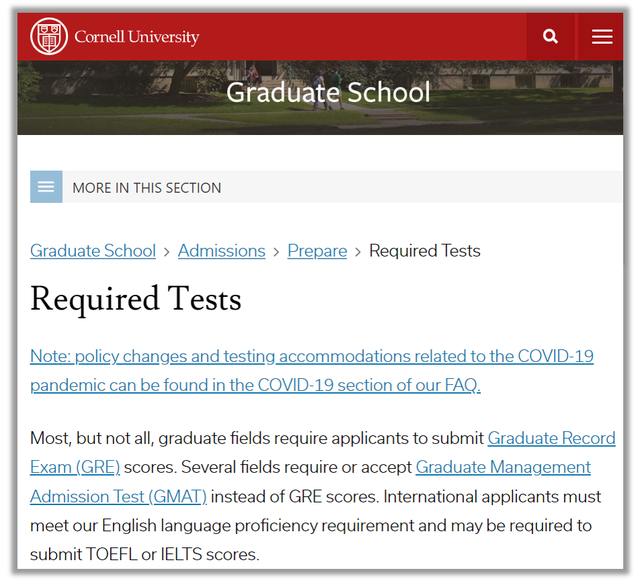Go to Prepare breadcrumb link
This screenshot has width=640, height=583.
317,251
